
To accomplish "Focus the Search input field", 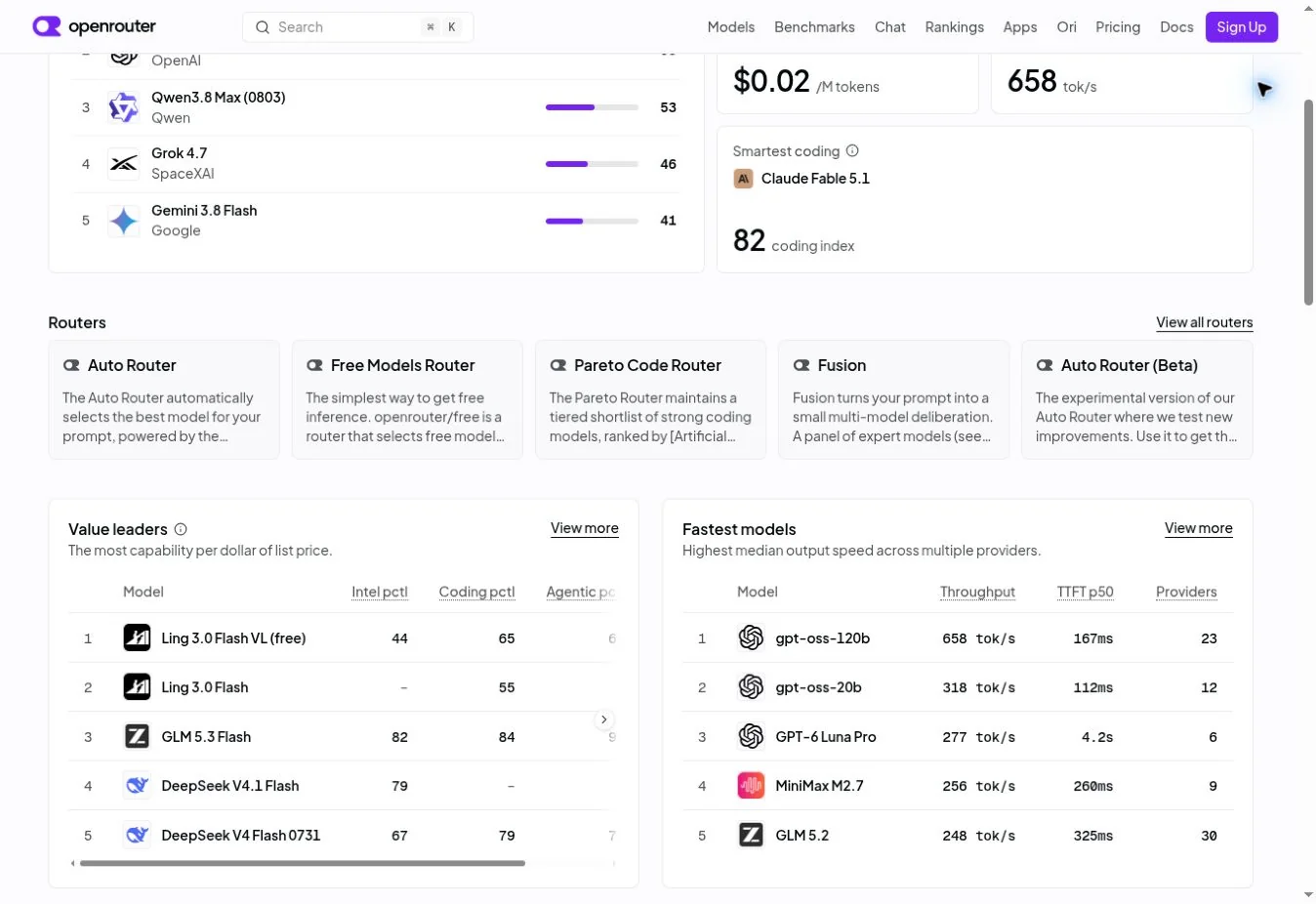I will [357, 27].
